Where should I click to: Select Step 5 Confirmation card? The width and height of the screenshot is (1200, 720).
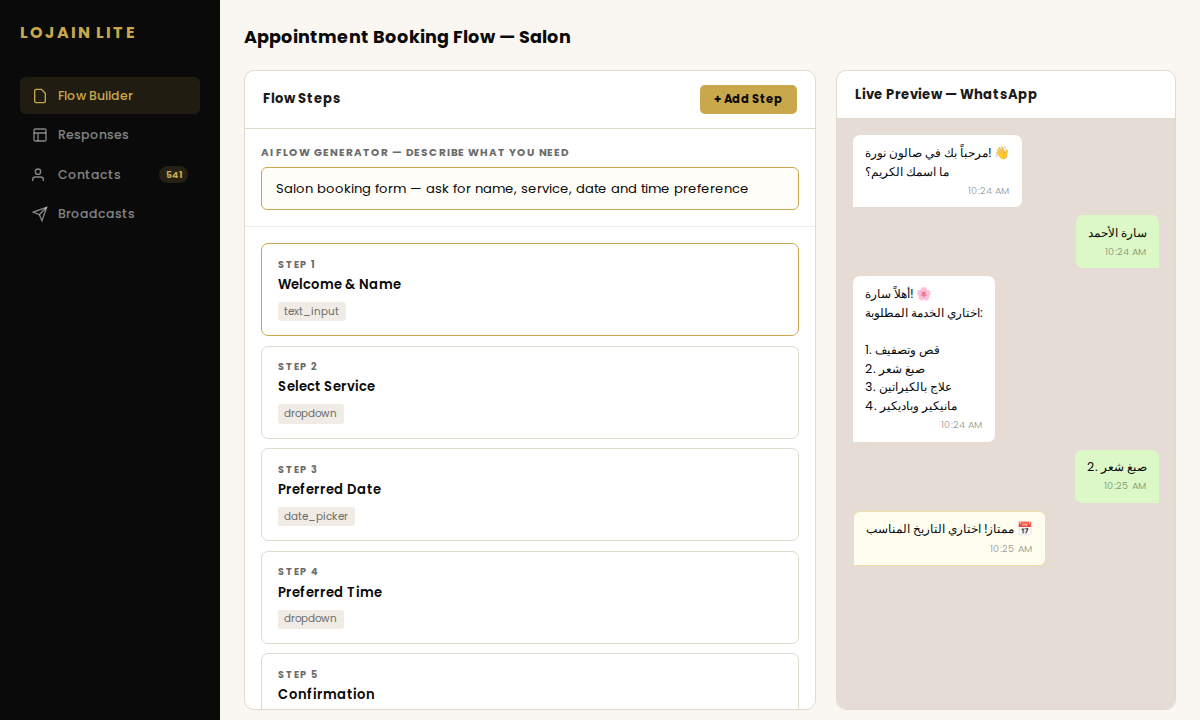point(529,686)
